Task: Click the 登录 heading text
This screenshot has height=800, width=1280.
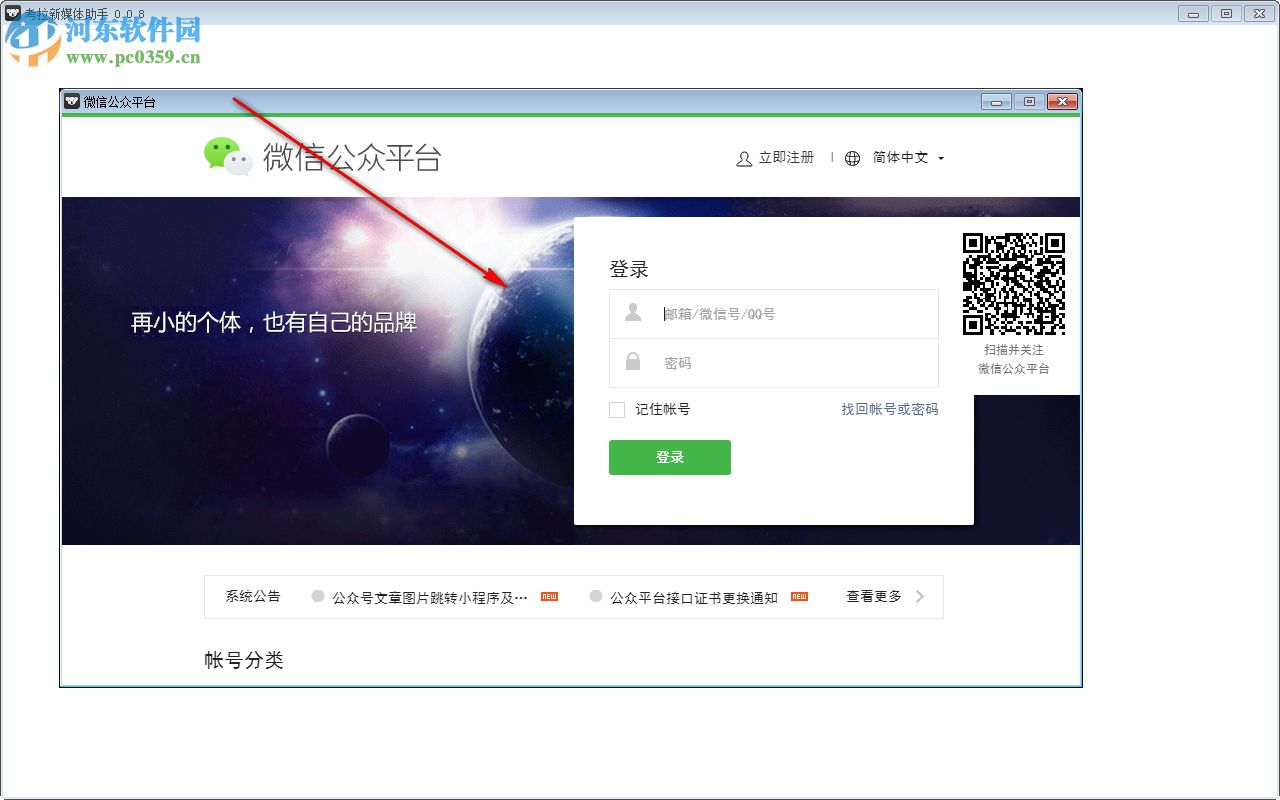Action: coord(629,269)
